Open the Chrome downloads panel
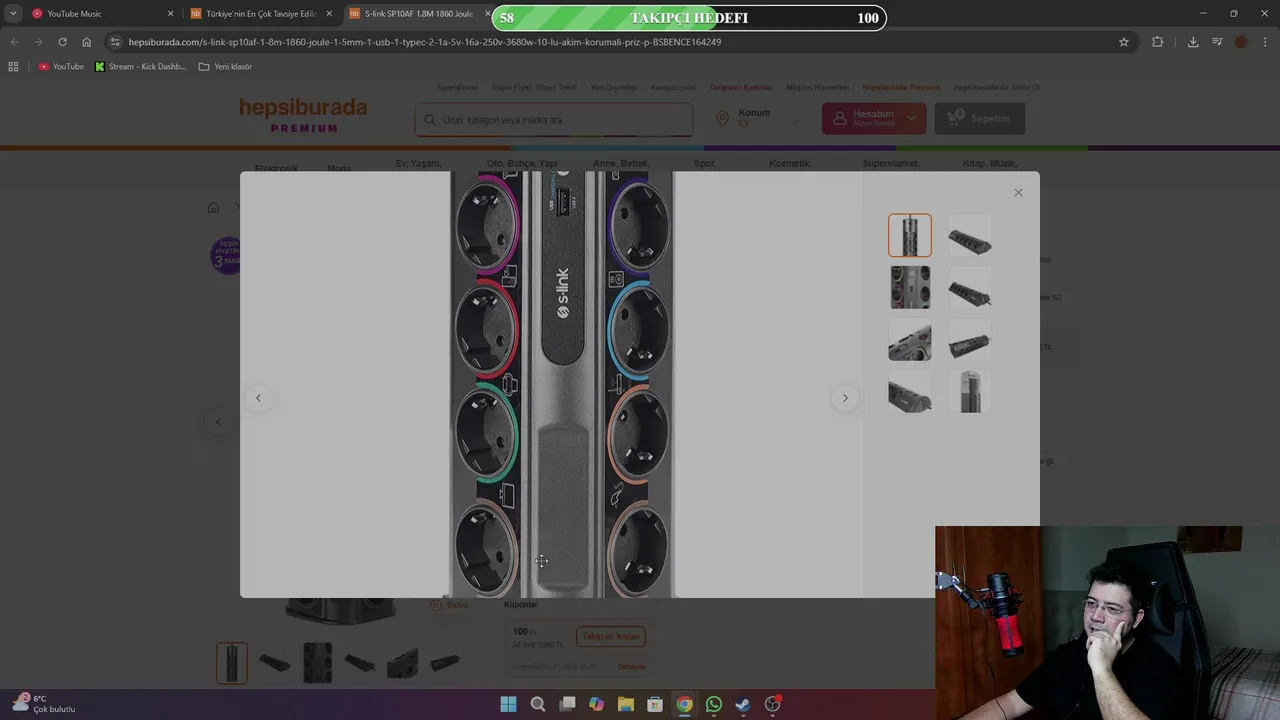Image resolution: width=1280 pixels, height=720 pixels. point(1193,42)
